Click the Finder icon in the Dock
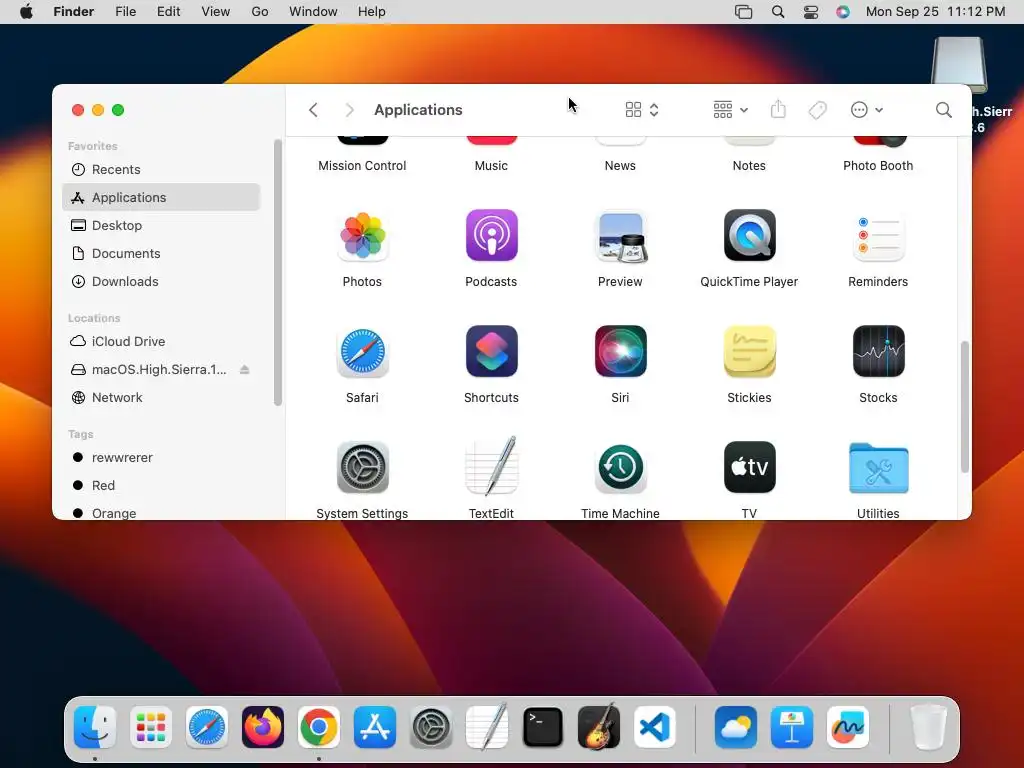 click(x=95, y=727)
